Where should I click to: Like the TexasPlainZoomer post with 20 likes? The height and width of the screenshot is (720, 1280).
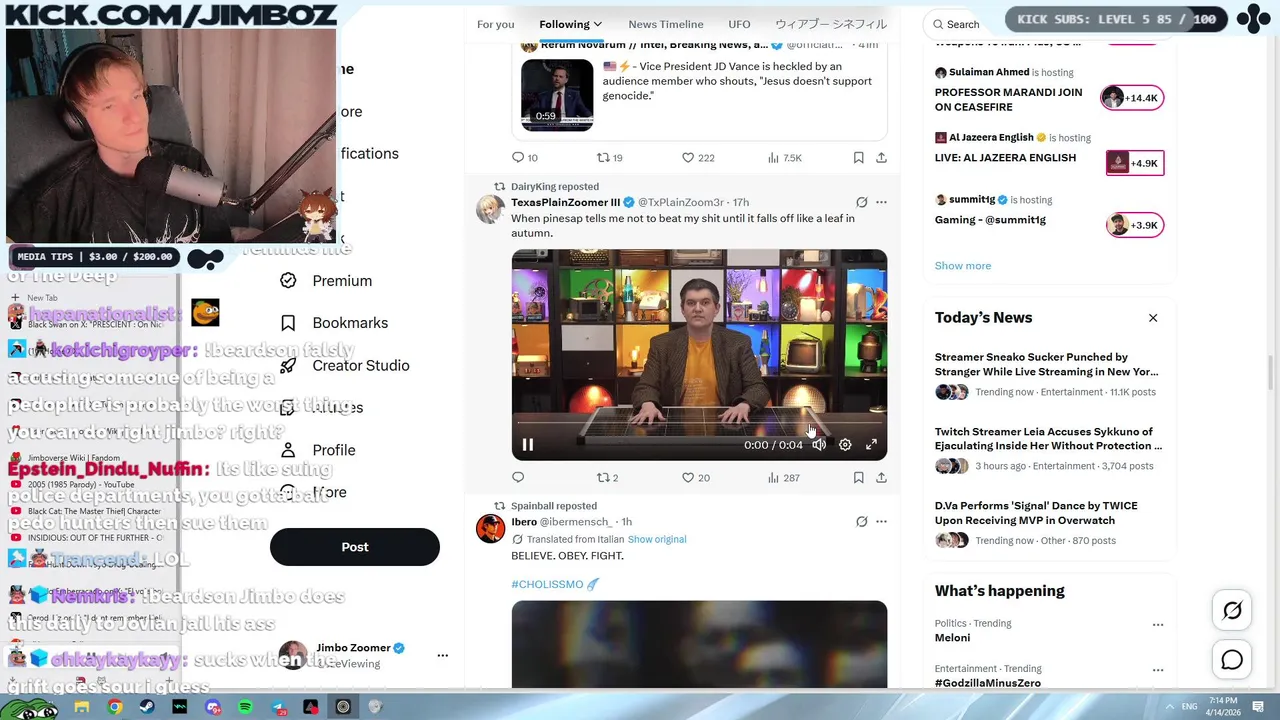[x=696, y=478]
